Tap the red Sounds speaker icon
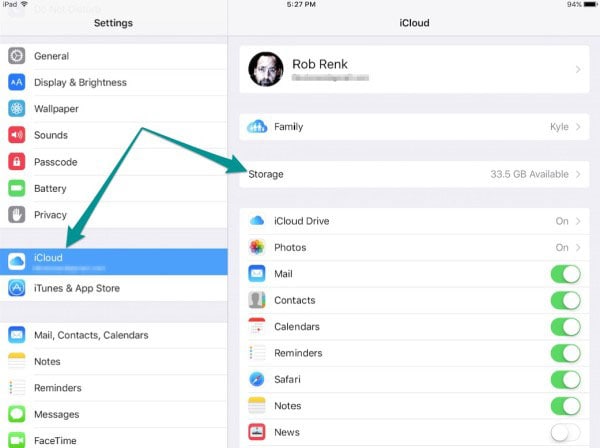The height and width of the screenshot is (448, 600). click(x=16, y=135)
